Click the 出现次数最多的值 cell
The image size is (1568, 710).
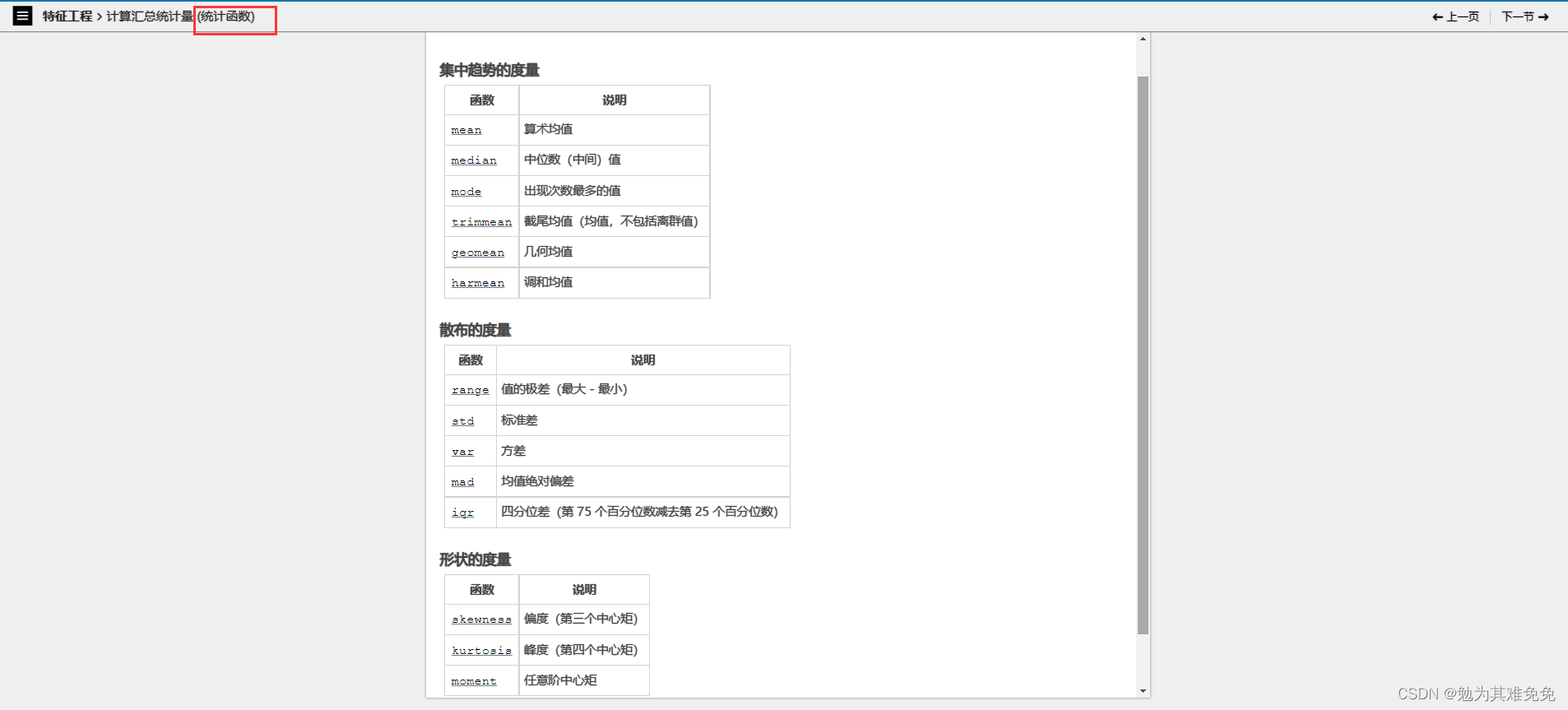tap(615, 191)
